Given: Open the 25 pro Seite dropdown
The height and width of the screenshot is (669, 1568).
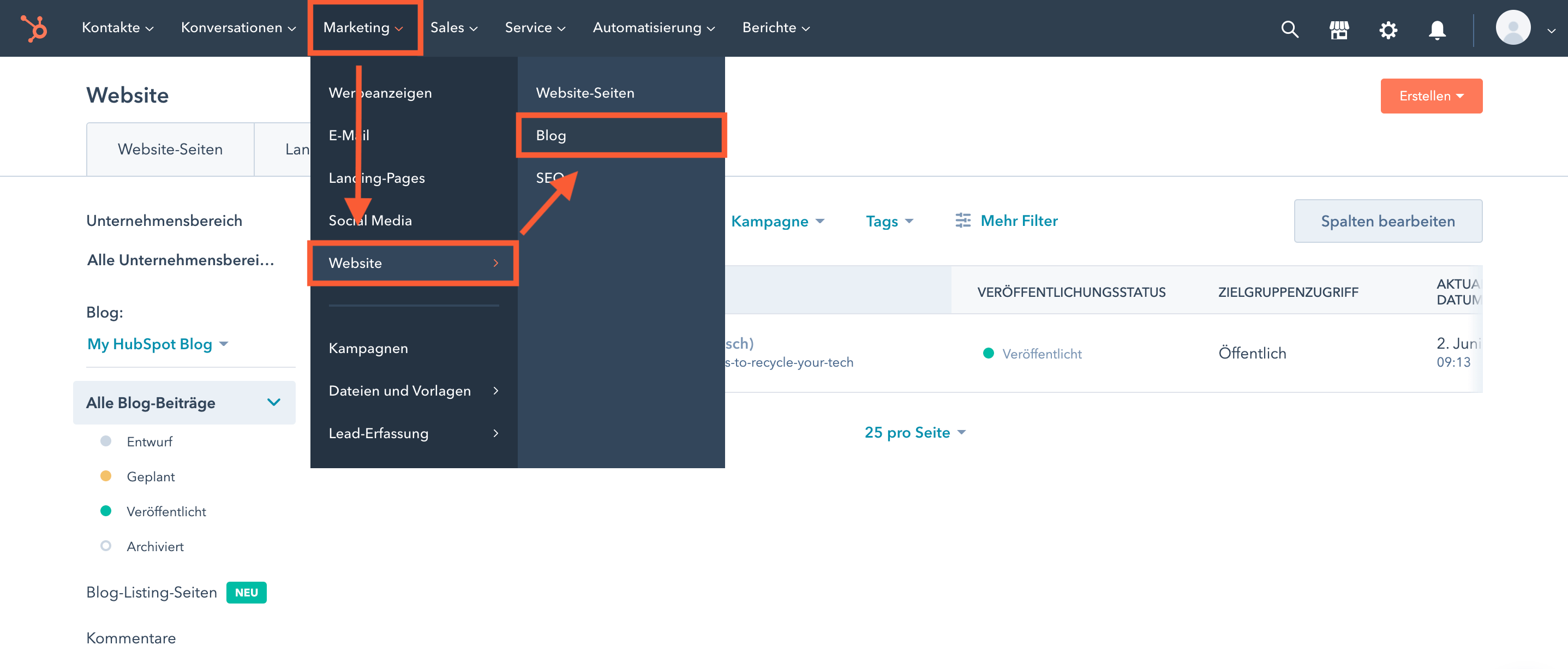Looking at the screenshot, I should coord(914,432).
